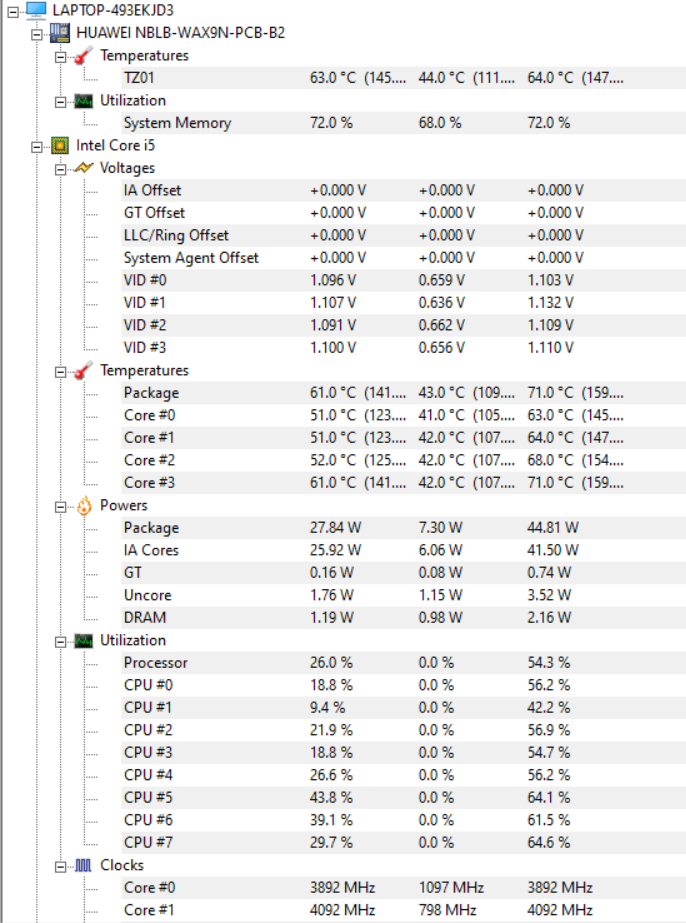Viewport: 686px width, 923px height.
Task: Click the 0.636 V minimum VID #1 value
Action: pos(442,303)
